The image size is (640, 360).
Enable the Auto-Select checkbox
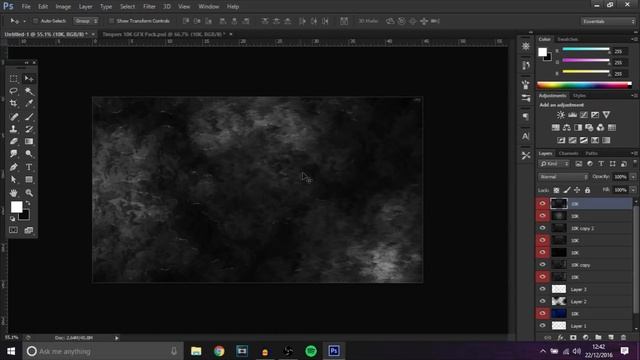36,21
